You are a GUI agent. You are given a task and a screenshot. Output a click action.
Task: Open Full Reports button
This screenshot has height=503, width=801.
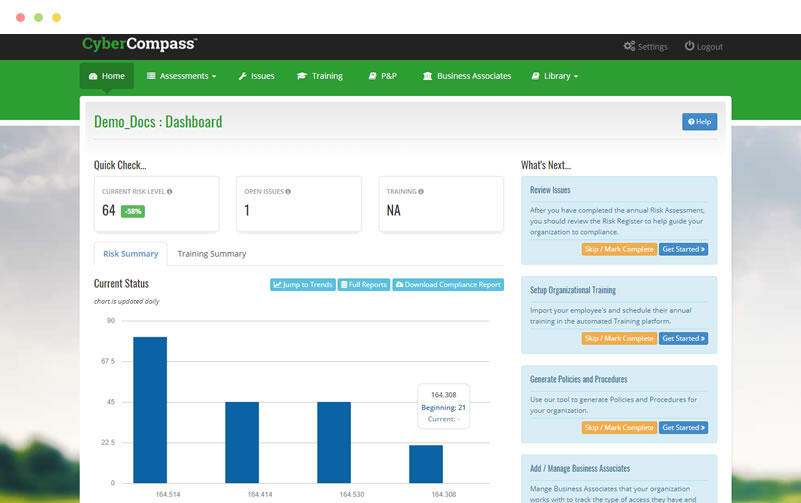point(364,285)
